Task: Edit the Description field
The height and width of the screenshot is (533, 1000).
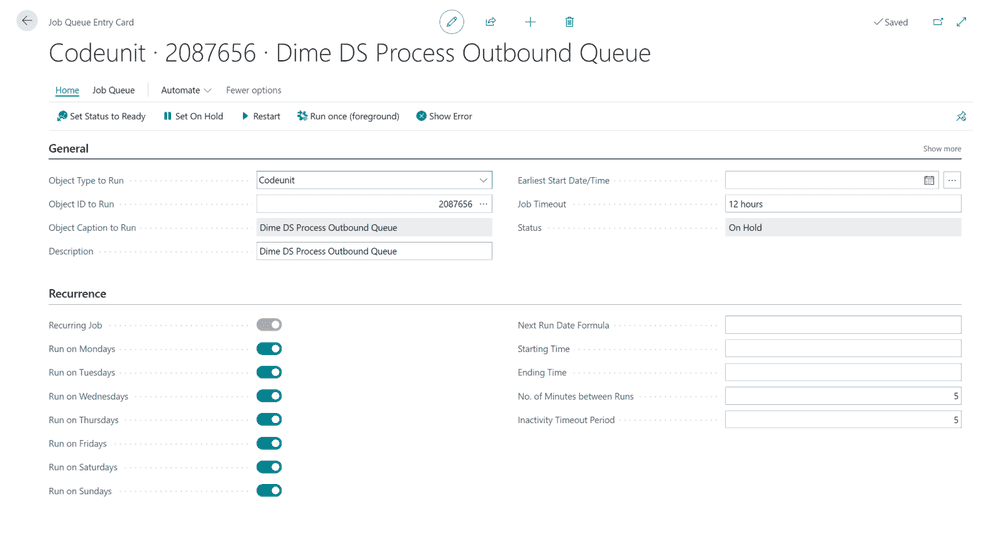Action: (374, 251)
